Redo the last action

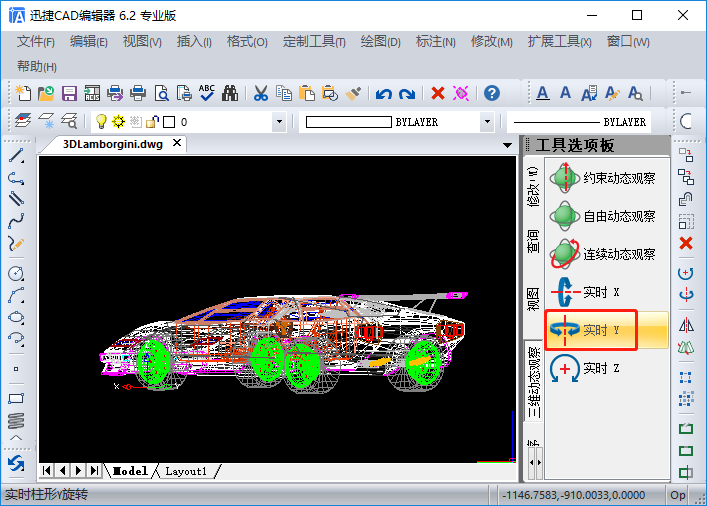[407, 94]
